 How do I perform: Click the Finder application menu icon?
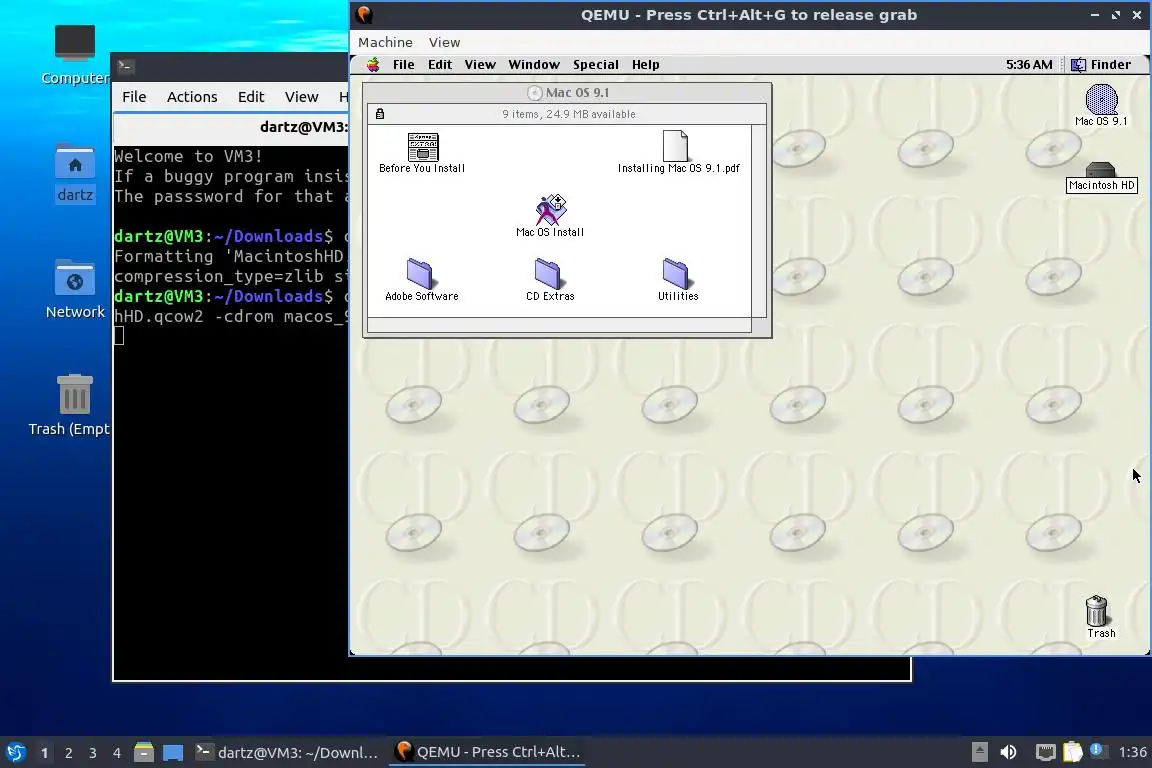click(x=1078, y=65)
